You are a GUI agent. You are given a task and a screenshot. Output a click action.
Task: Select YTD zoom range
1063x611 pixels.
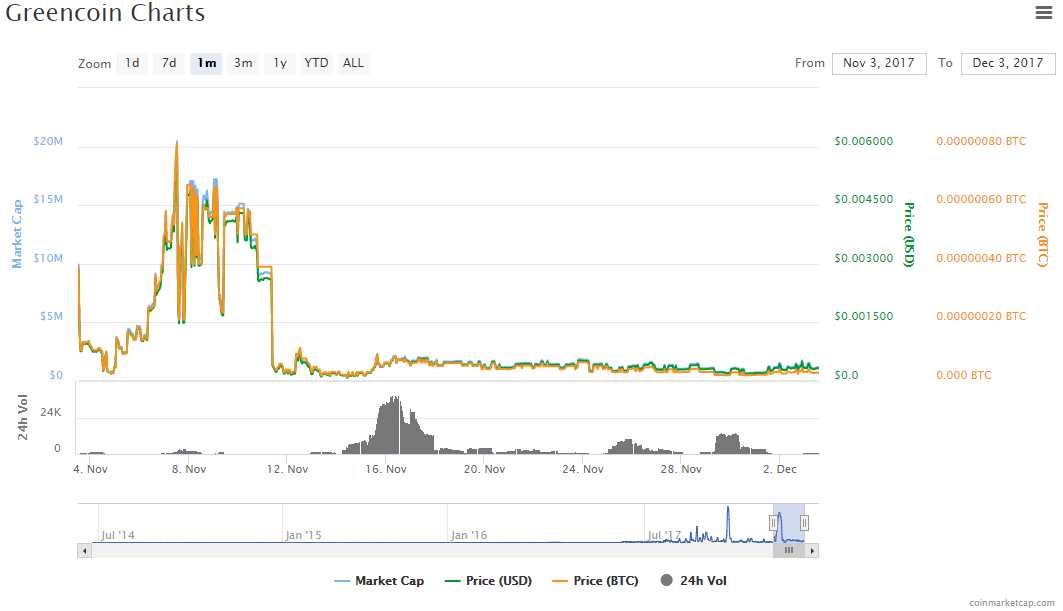pos(316,63)
